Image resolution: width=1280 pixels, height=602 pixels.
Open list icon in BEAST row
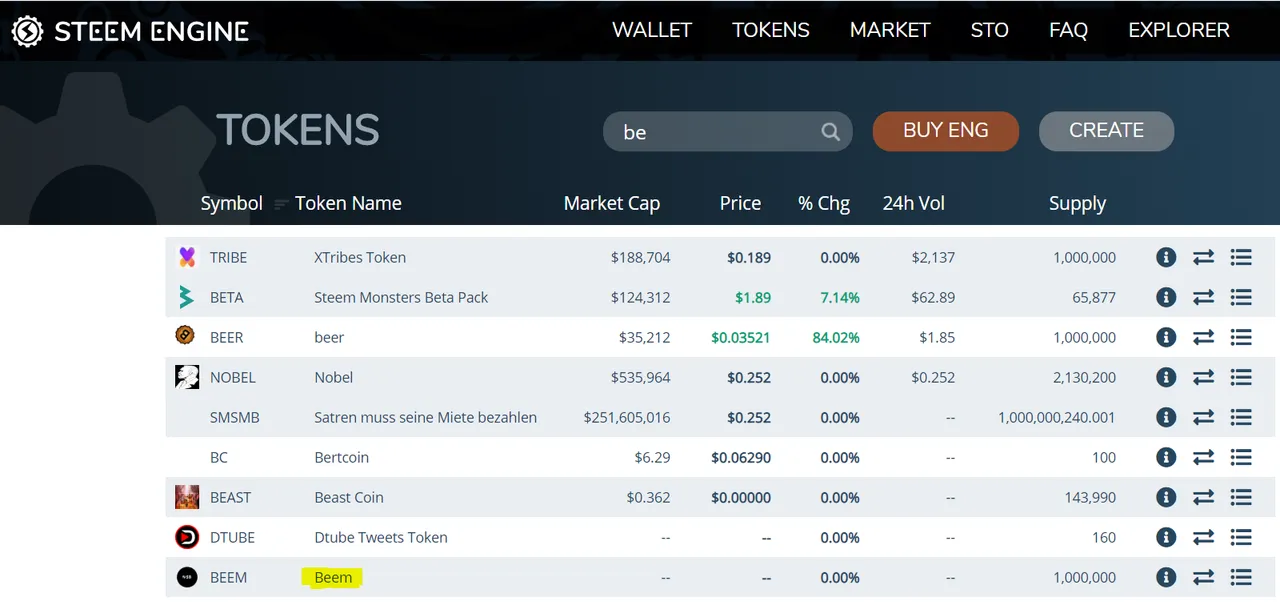1241,497
